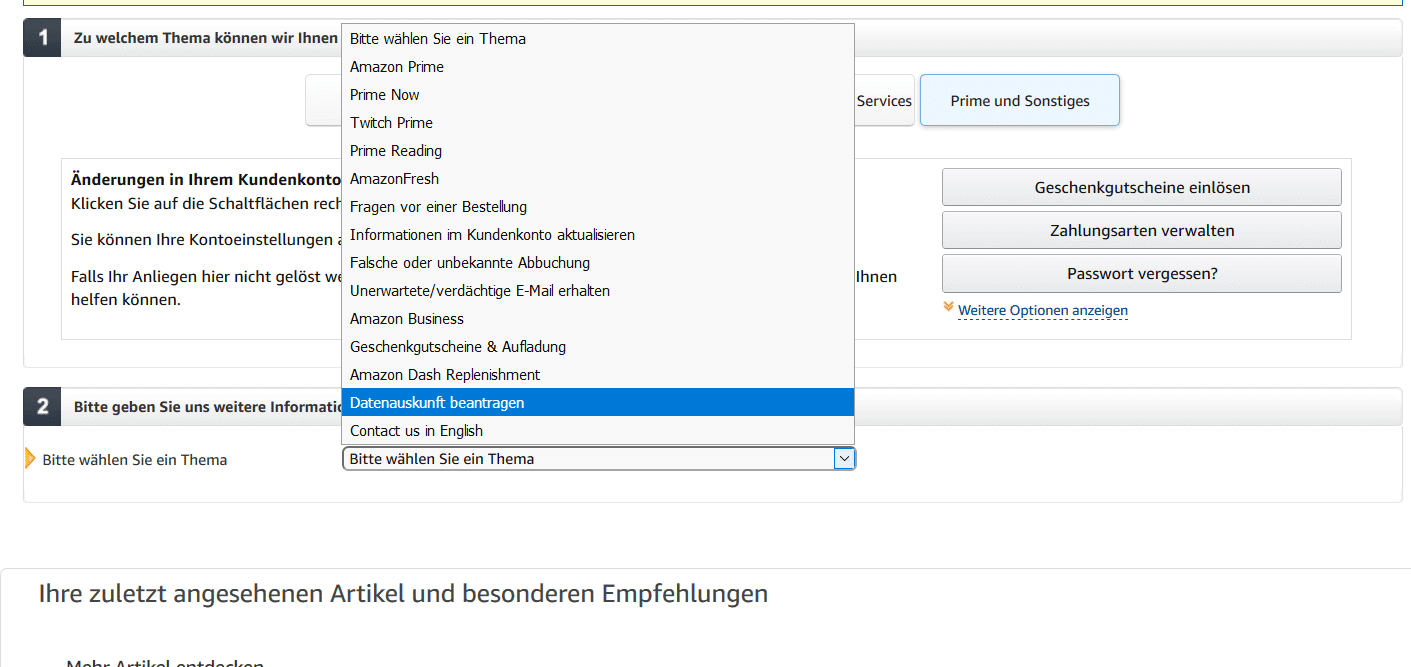Choose 'Prime Now' option in topic list

[385, 95]
